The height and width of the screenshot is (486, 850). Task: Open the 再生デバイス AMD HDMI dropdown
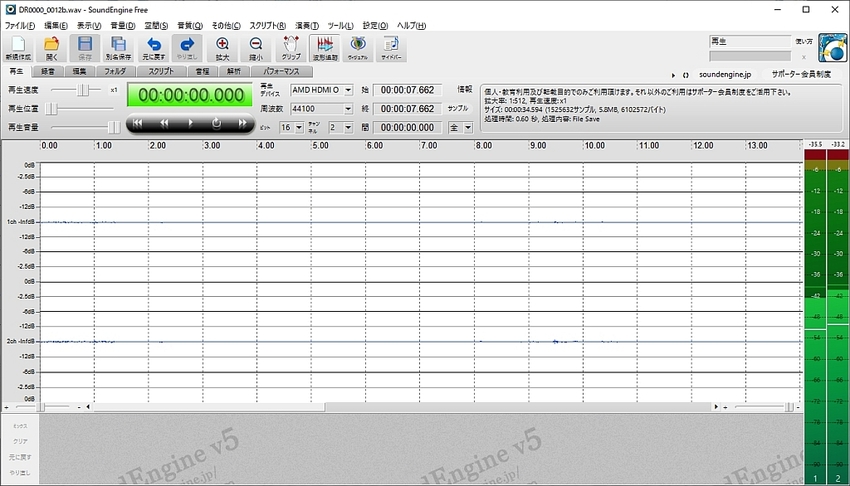pos(349,90)
